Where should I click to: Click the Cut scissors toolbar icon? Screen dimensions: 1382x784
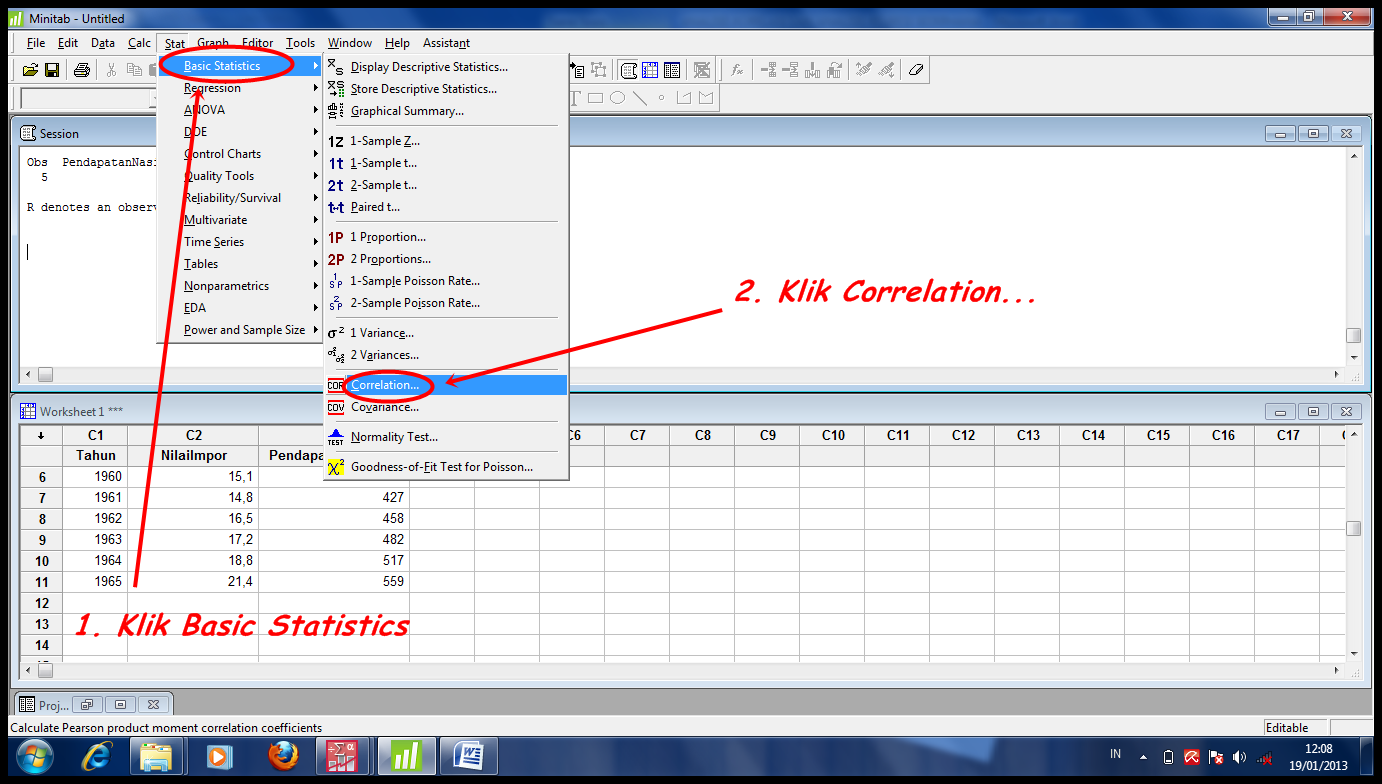tap(111, 70)
